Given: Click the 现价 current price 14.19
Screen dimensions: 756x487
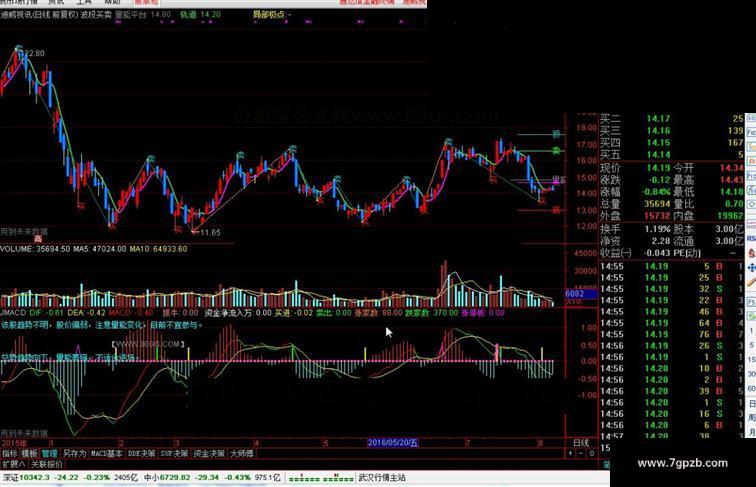Looking at the screenshot, I should coord(658,168).
